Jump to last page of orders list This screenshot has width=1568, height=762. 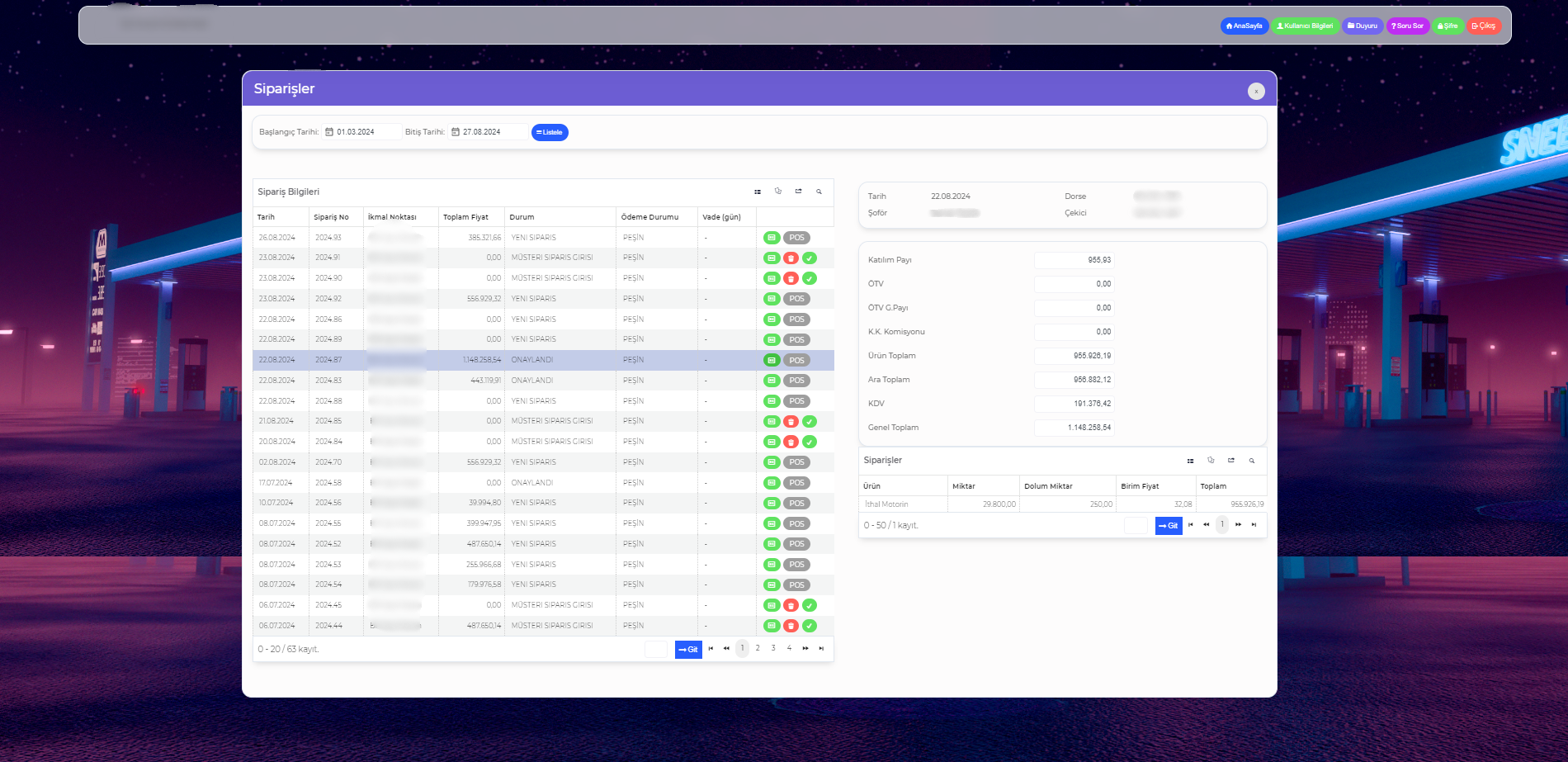pyautogui.click(x=821, y=649)
